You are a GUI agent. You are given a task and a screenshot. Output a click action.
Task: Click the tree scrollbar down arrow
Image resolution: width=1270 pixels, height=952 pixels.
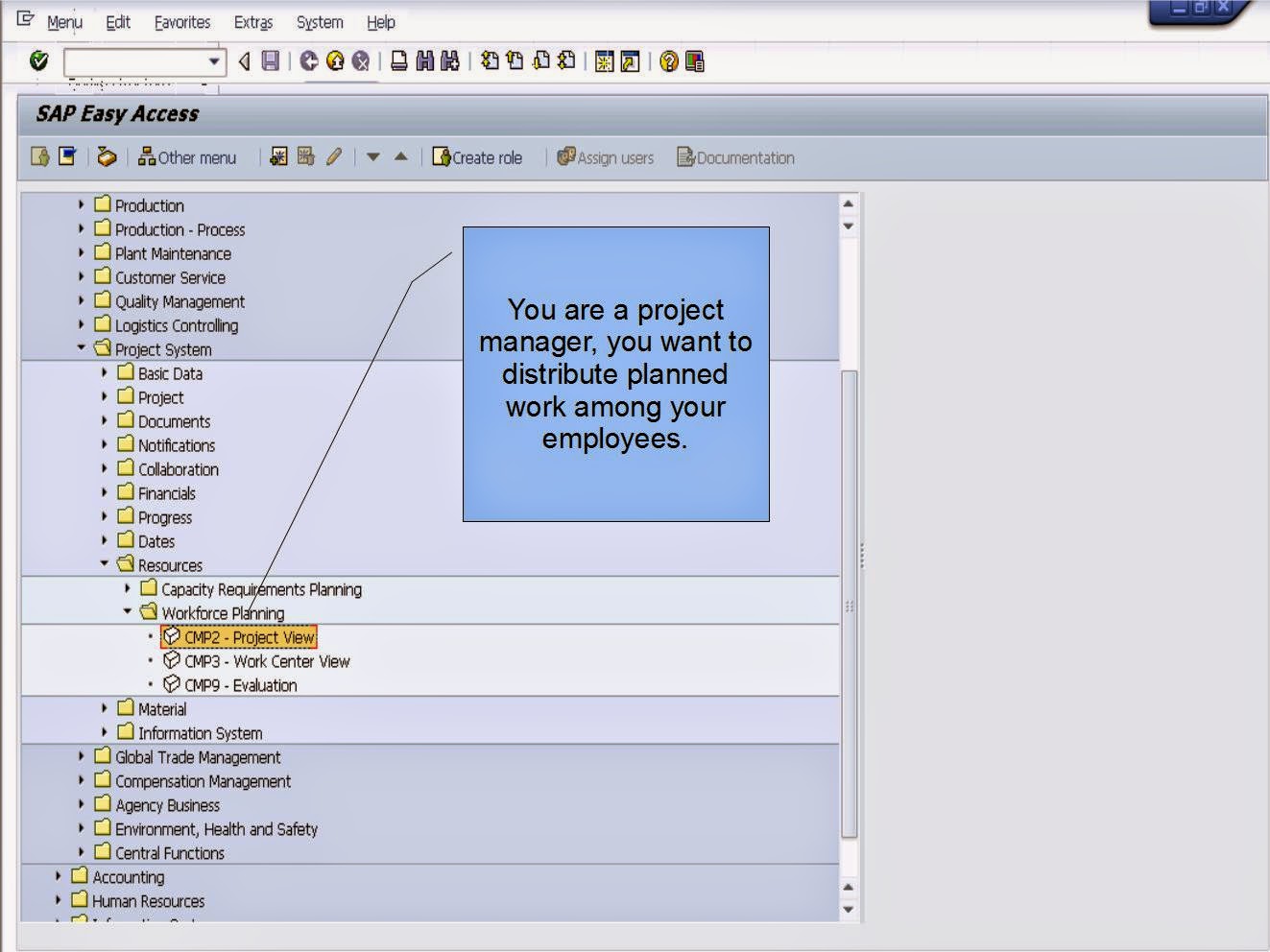tap(848, 908)
